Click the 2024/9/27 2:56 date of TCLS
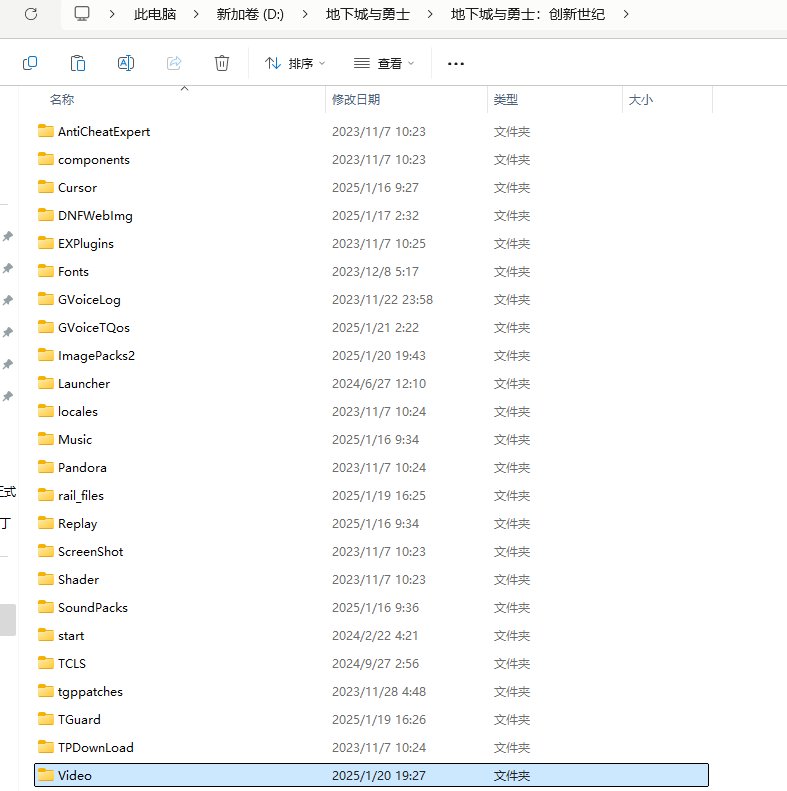787x791 pixels. (x=375, y=663)
